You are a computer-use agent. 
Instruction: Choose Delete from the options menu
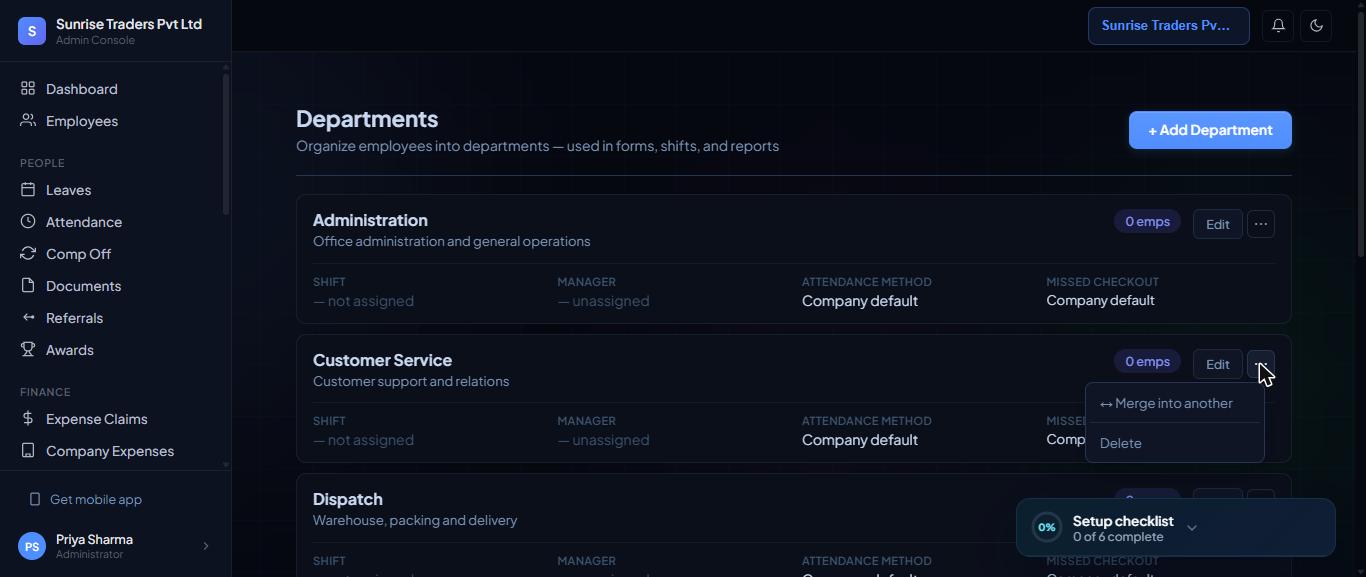tap(1175, 443)
